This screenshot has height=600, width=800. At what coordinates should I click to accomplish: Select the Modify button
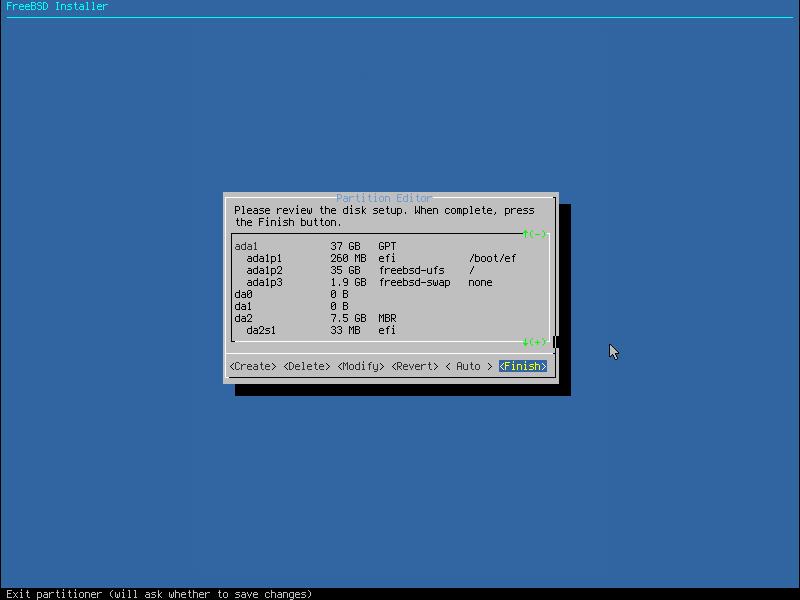coord(361,366)
